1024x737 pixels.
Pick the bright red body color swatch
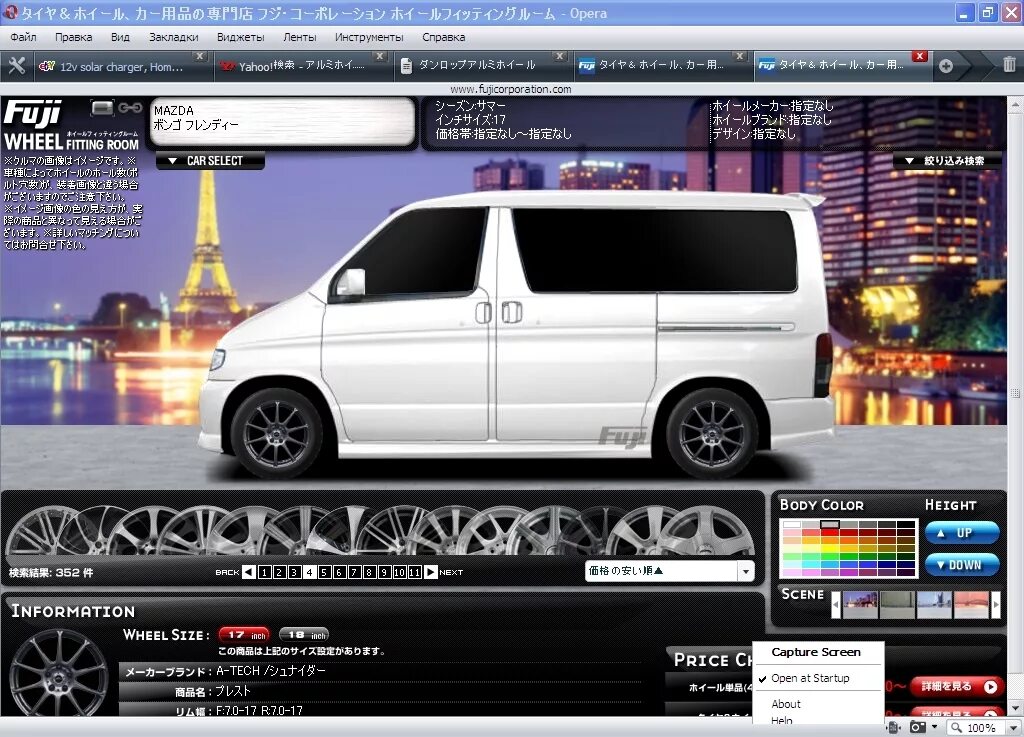[829, 532]
